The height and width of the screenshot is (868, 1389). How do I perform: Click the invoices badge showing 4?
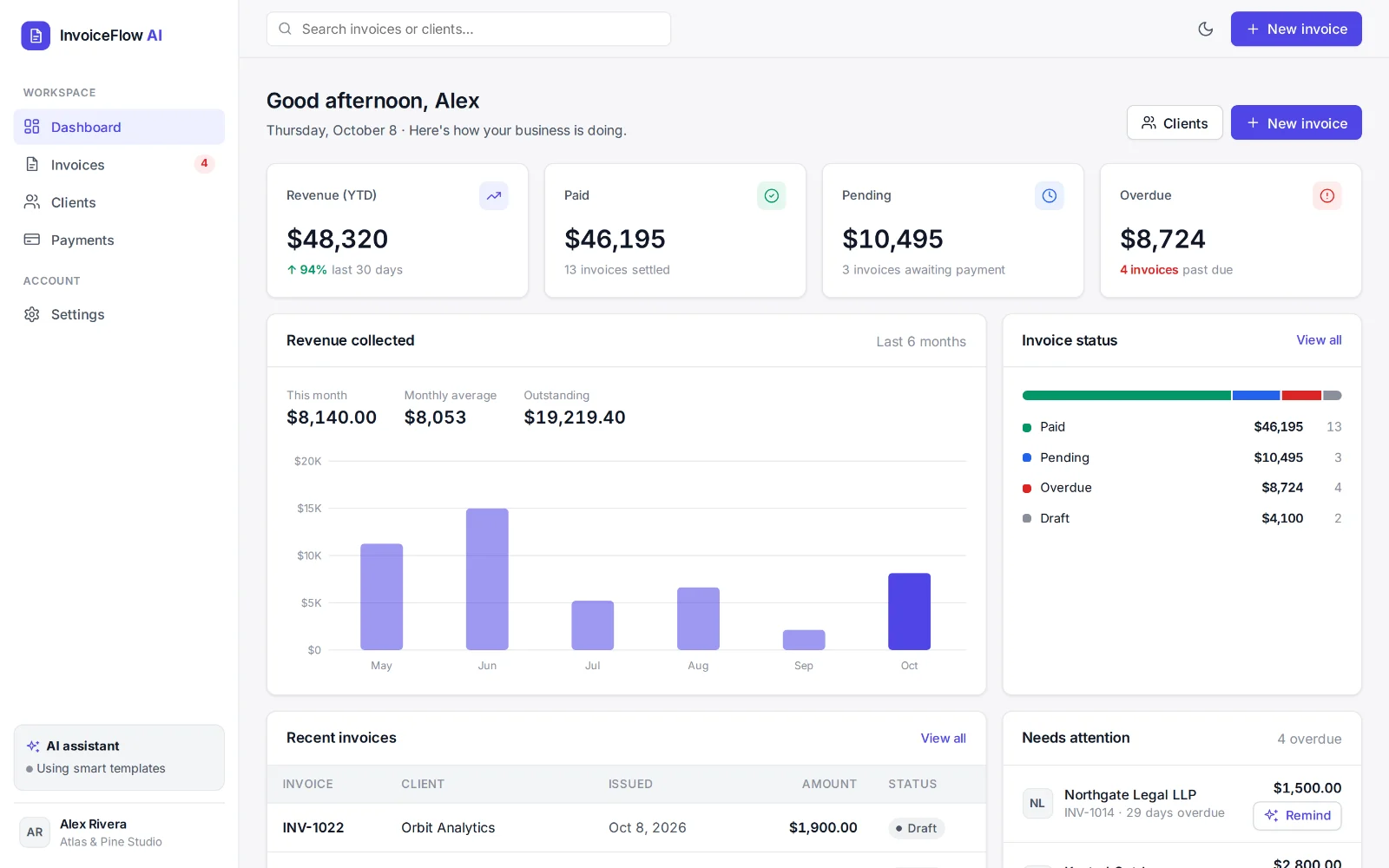204,163
